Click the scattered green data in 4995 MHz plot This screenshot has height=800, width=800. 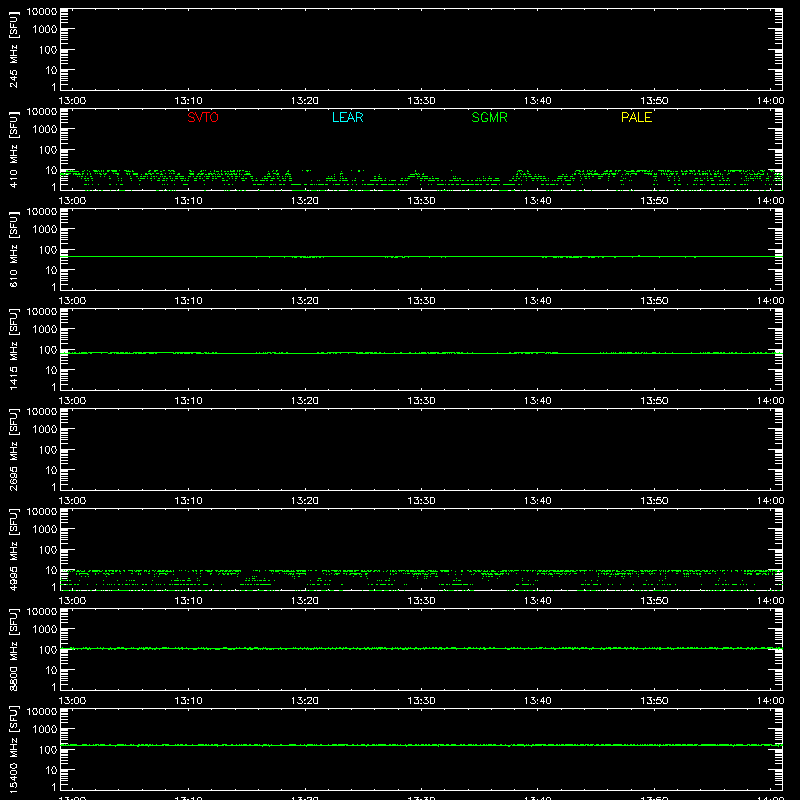click(421, 580)
